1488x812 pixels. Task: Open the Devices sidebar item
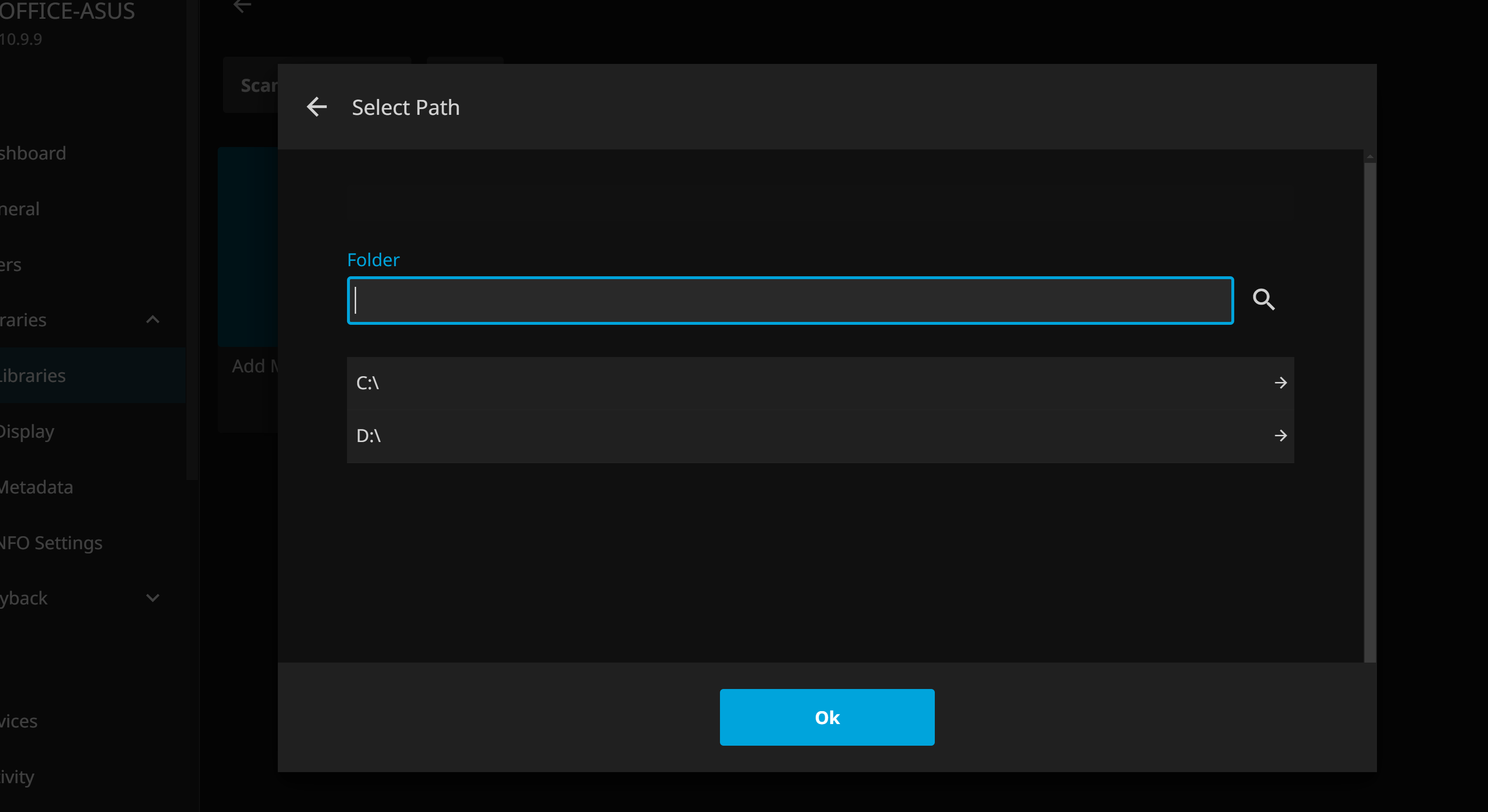click(x=19, y=721)
